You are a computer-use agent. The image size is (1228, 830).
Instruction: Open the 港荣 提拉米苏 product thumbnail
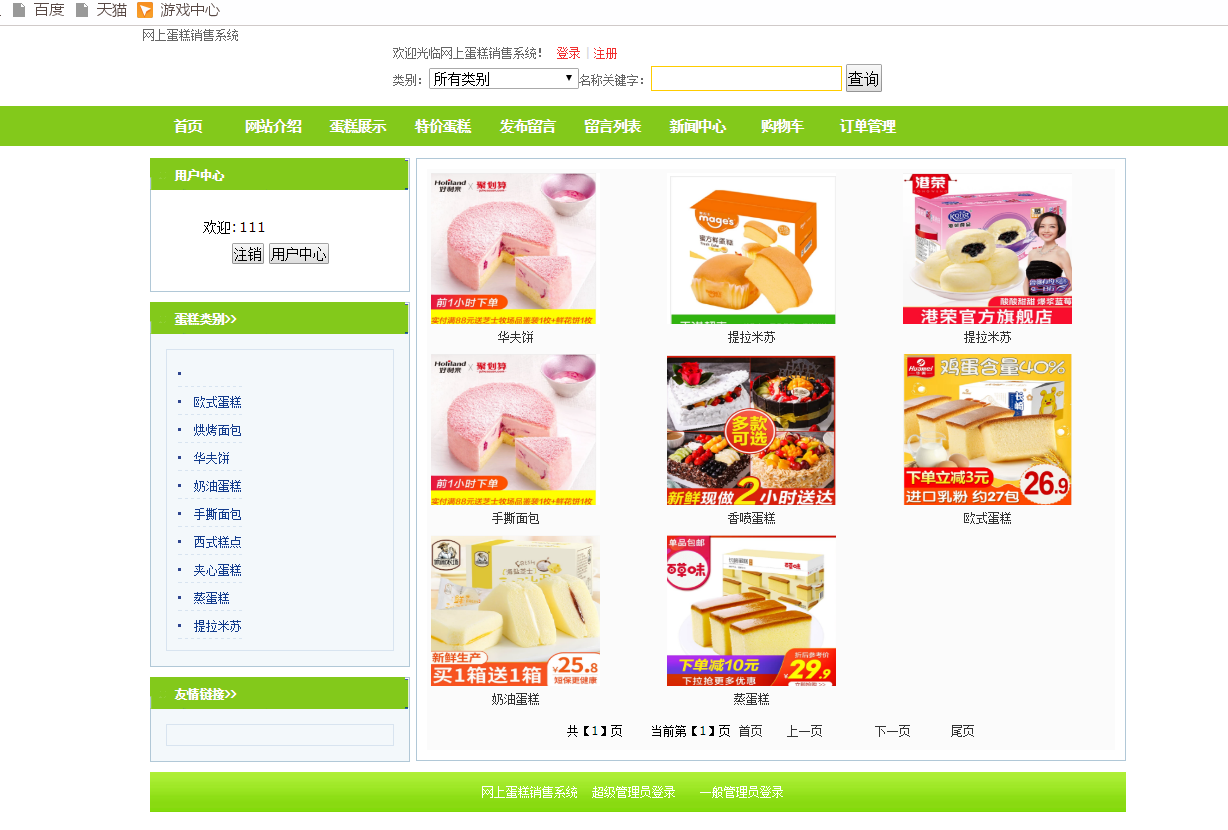(987, 249)
